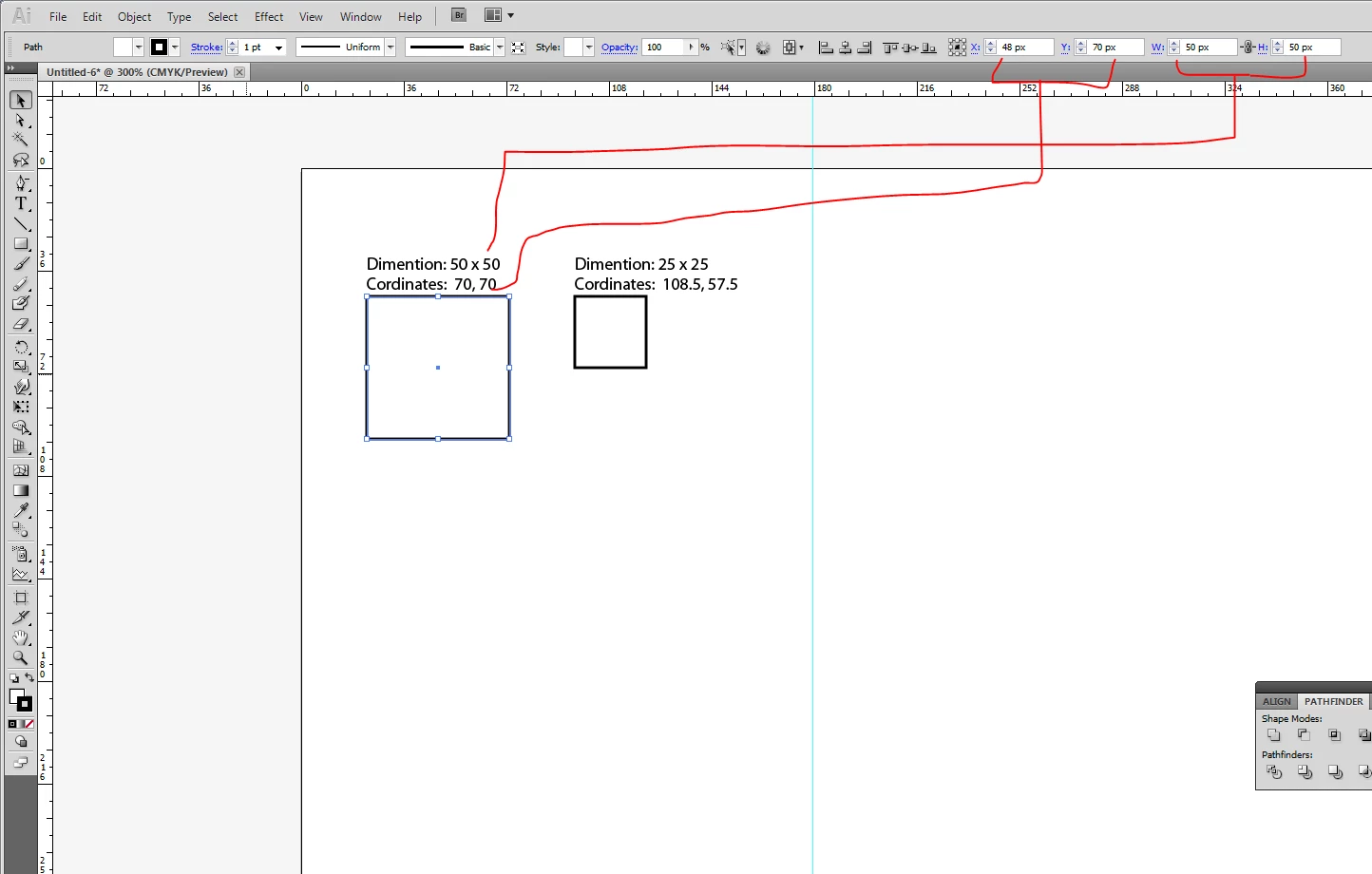Select the Paintbrush tool
This screenshot has height=874, width=1372.
21,264
